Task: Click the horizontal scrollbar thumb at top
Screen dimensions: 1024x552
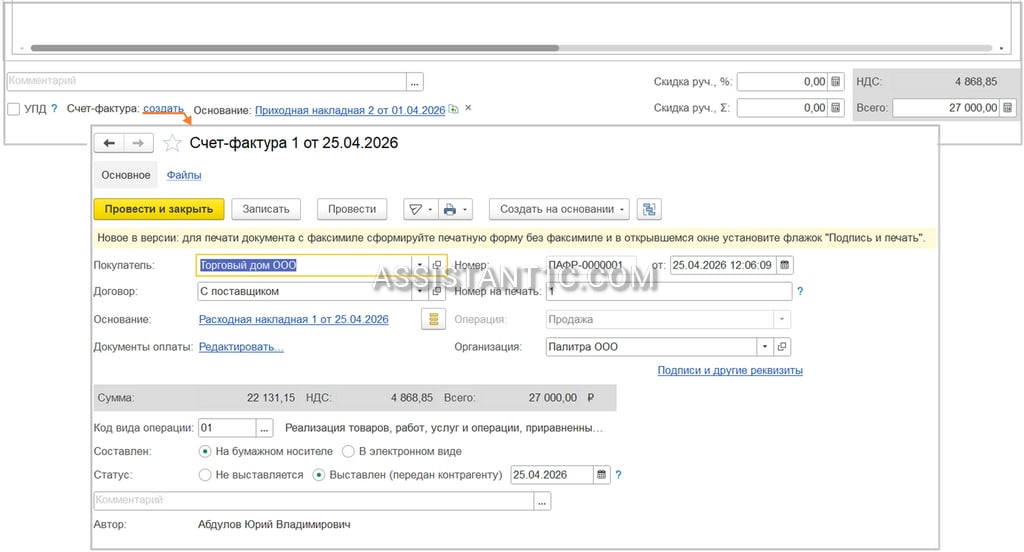Action: [x=295, y=48]
